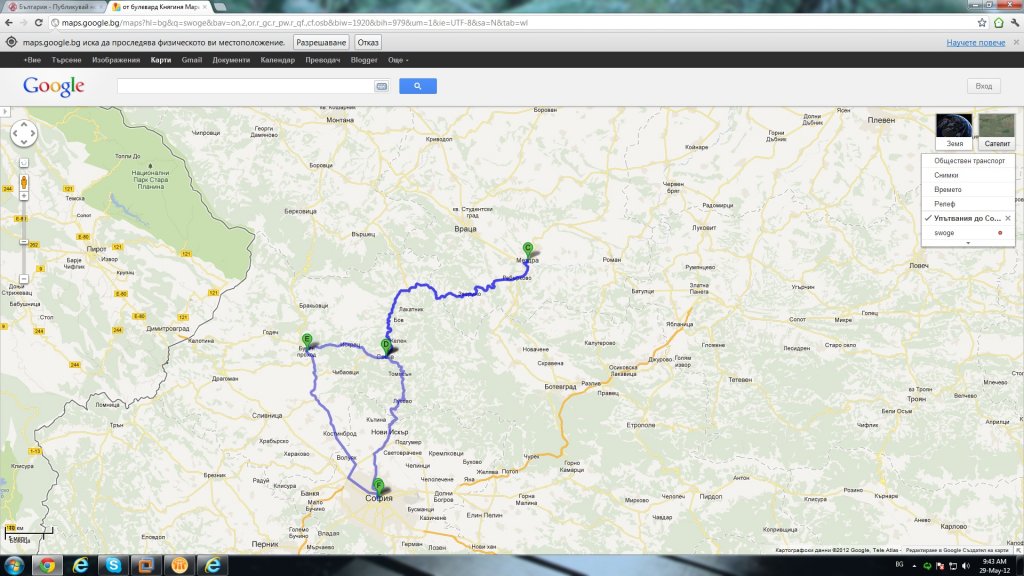Open the on-screen keyboard icon in search box
Viewport: 1024px width, 576px height.
click(381, 86)
